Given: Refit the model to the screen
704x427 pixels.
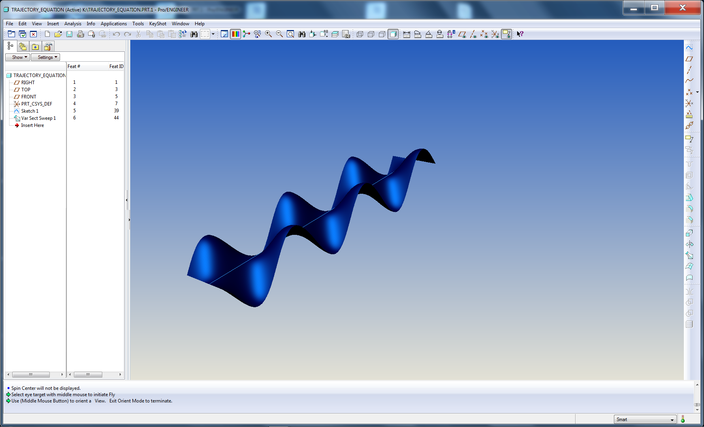Looking at the screenshot, I should click(x=290, y=34).
